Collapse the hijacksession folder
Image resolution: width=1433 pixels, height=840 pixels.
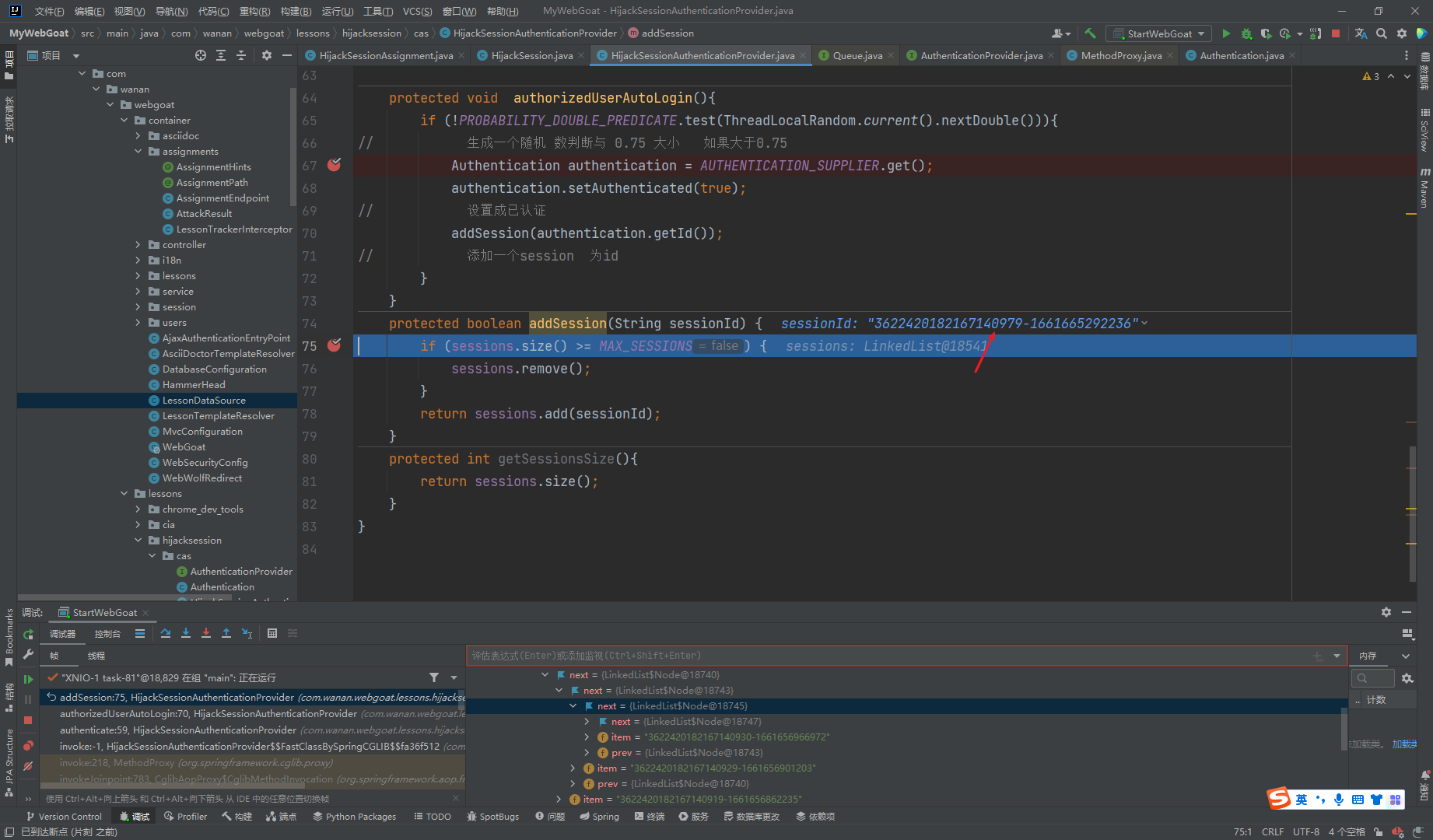(x=138, y=540)
